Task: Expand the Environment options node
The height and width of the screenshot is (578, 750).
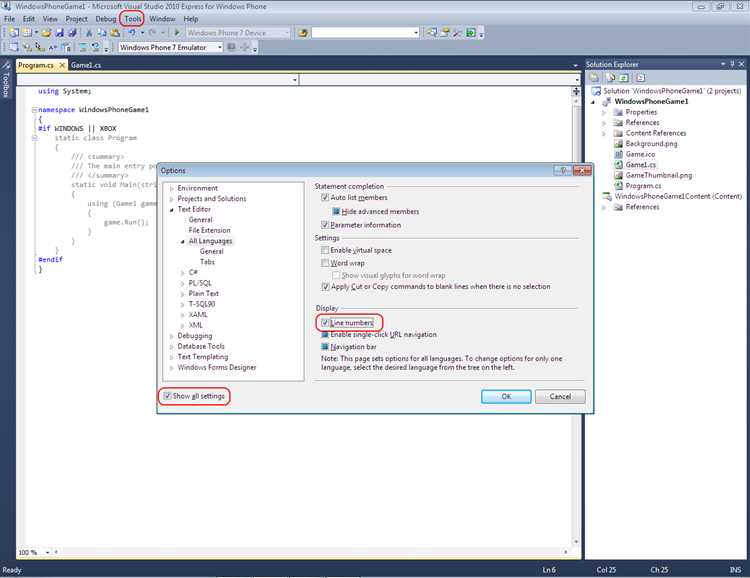Action: point(171,189)
